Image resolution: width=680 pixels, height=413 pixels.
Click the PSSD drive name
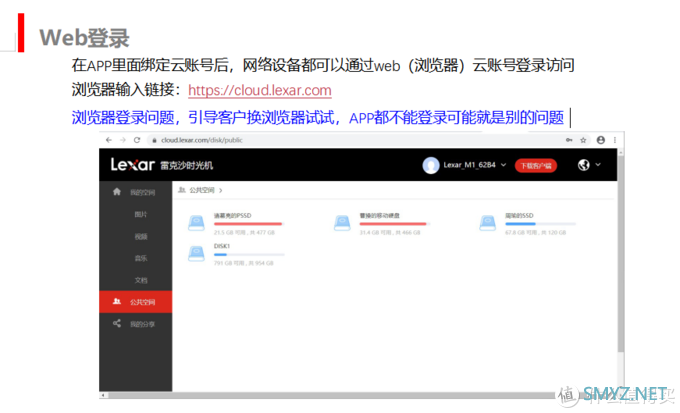232,216
